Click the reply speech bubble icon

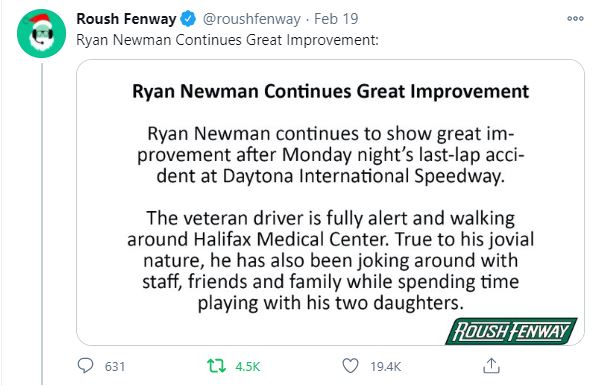click(x=85, y=366)
